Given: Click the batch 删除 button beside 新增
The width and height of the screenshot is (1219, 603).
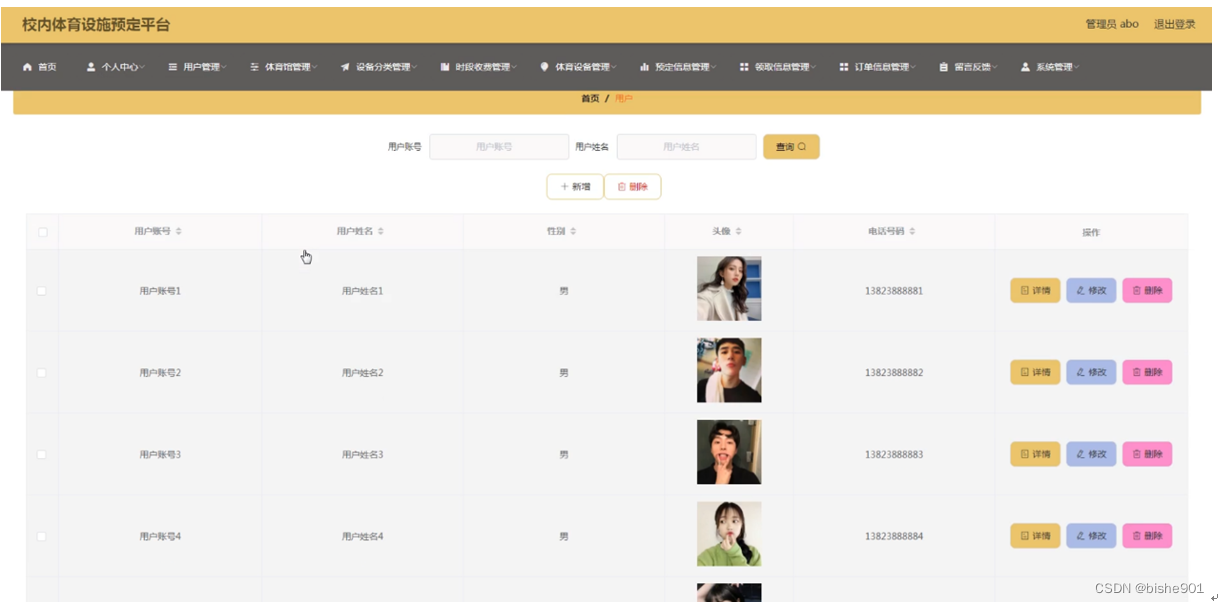Looking at the screenshot, I should [x=632, y=187].
